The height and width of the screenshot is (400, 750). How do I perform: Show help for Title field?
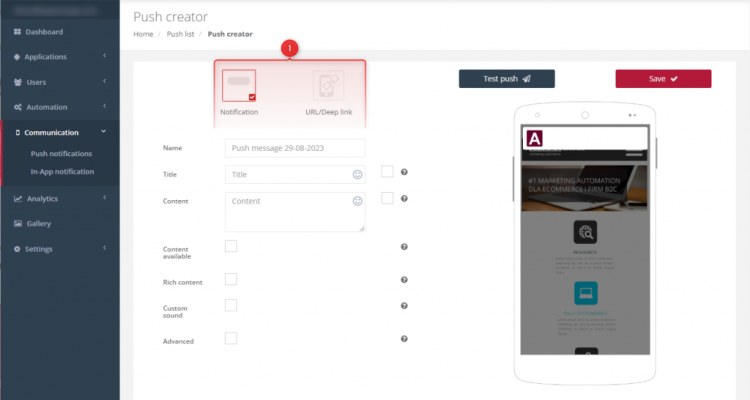[x=404, y=172]
